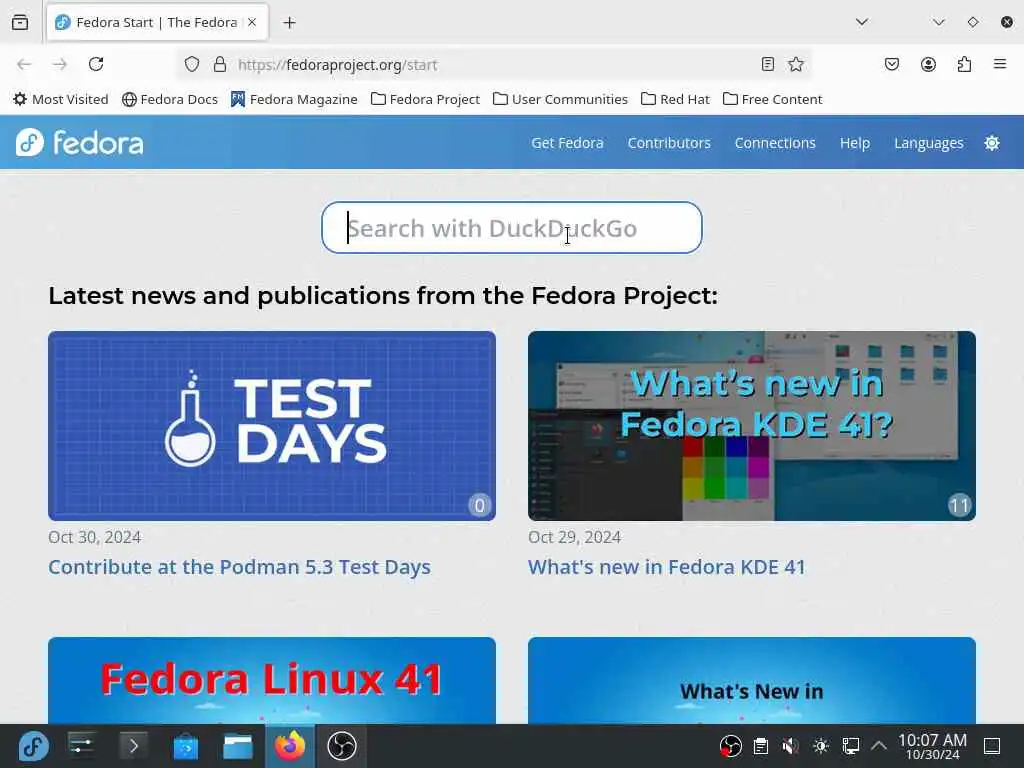Expand the Red Hat bookmark folder
The height and width of the screenshot is (768, 1024).
(675, 99)
